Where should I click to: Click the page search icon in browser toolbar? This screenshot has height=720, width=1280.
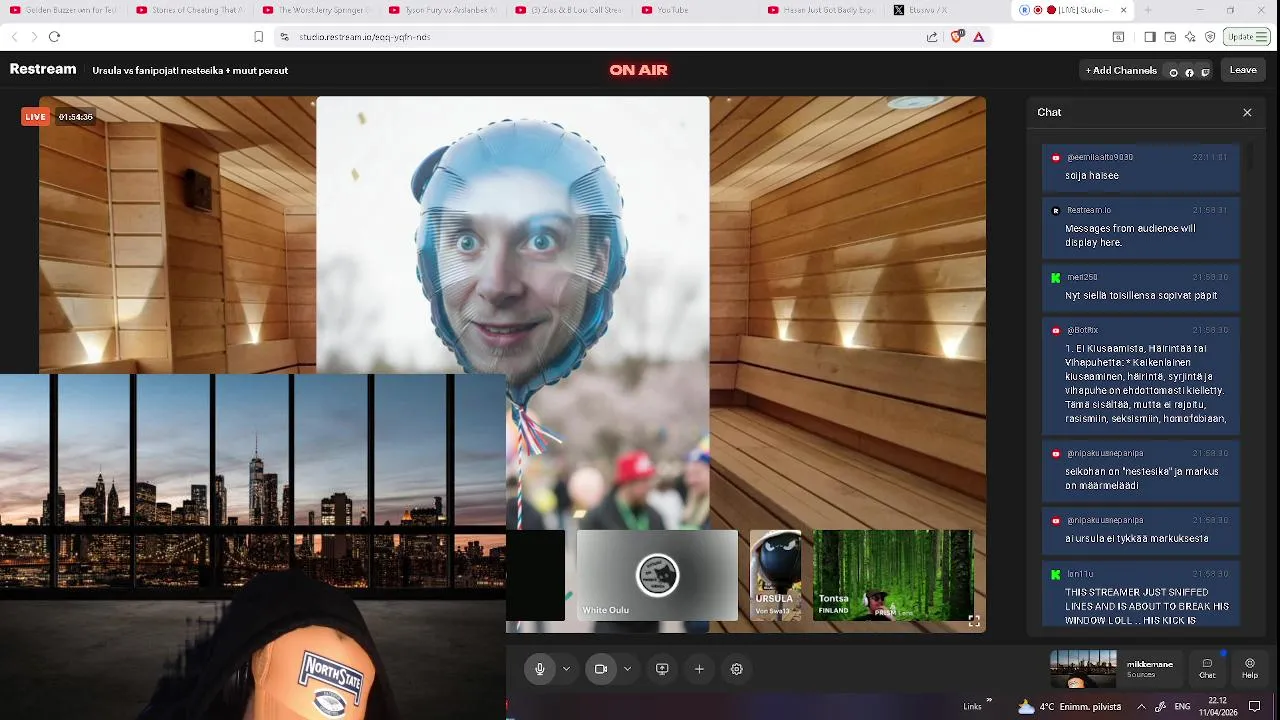click(x=1118, y=37)
